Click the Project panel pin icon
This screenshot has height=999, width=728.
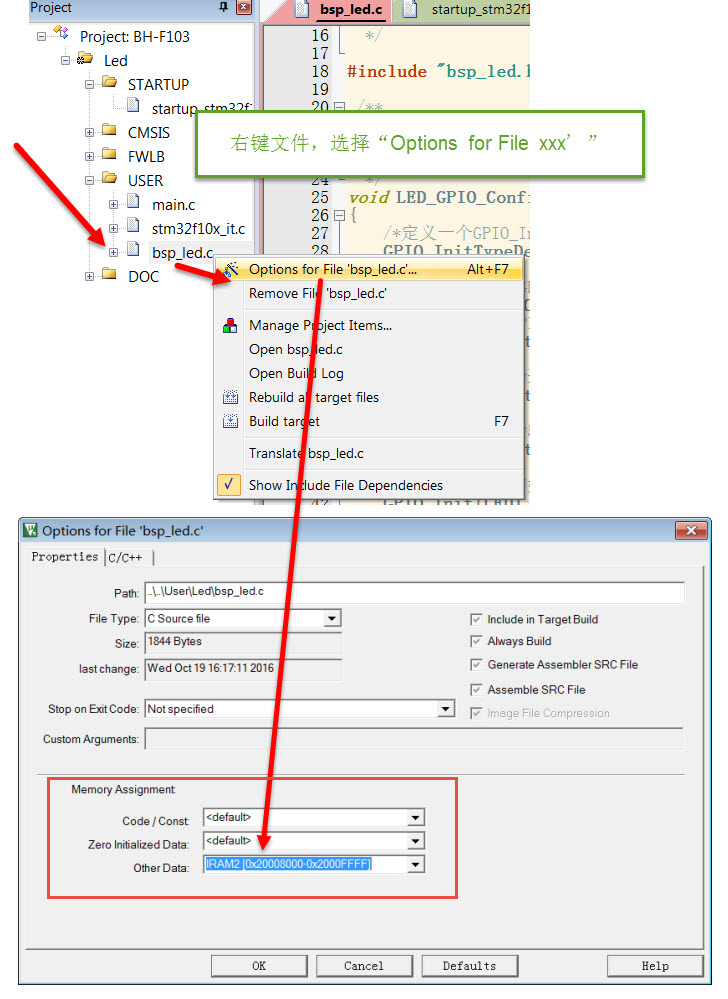[224, 7]
